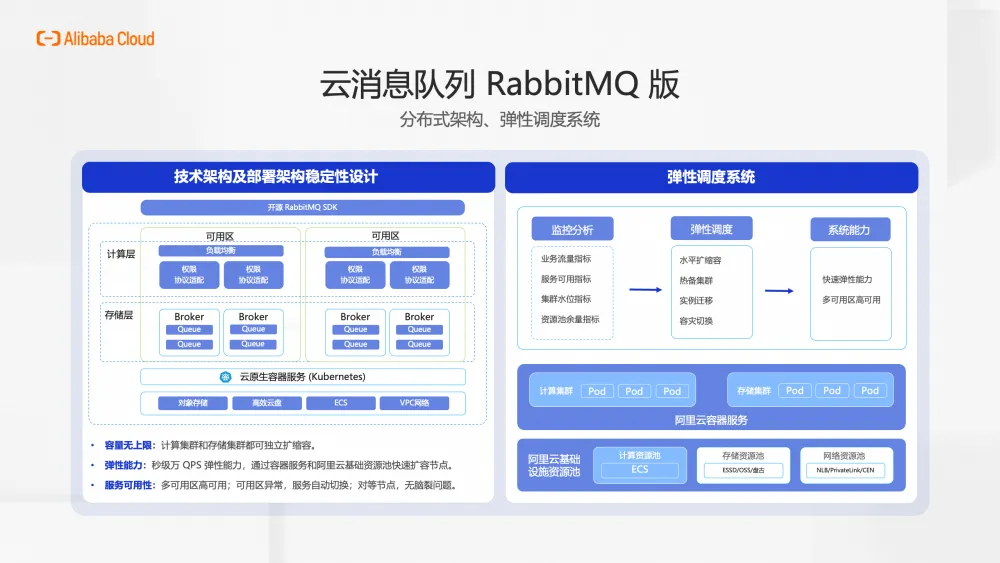Click the 高效云盘 box

[x=267, y=403]
